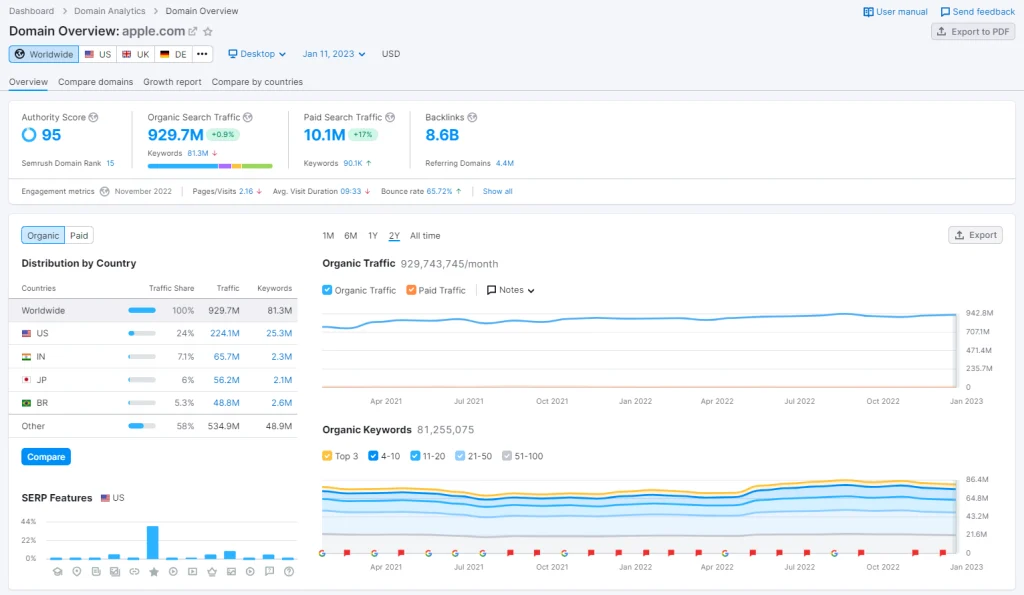Screen dimensions: 1024x595
Task: Click Organic Search Traffic info icon
Action: click(x=248, y=118)
